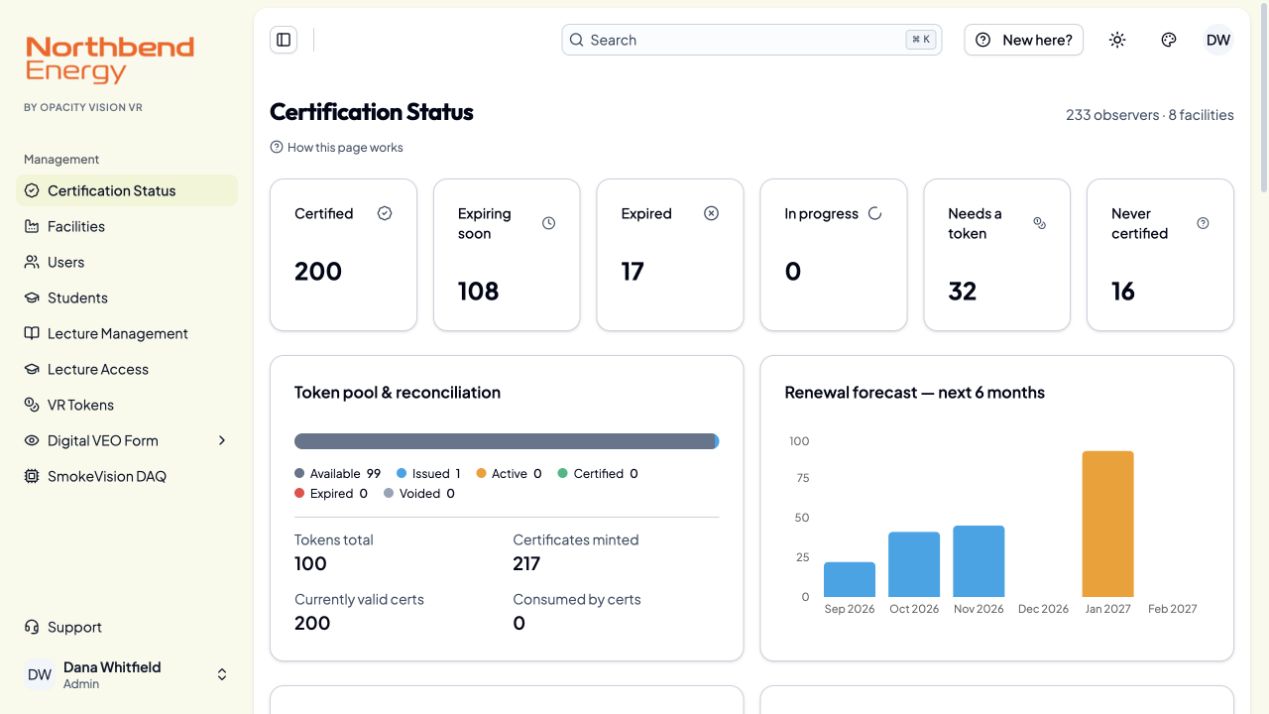Image resolution: width=1269 pixels, height=714 pixels.
Task: Click the Certified card check icon
Action: point(385,213)
